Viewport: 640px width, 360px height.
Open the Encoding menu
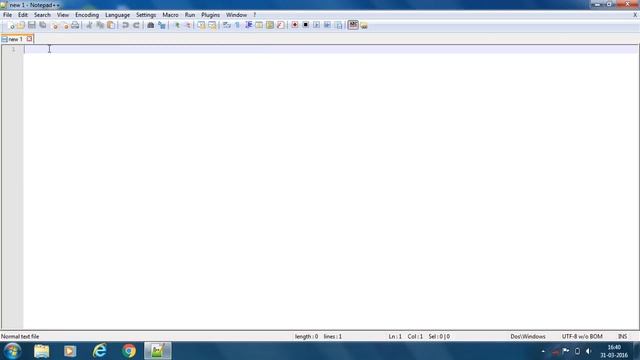87,15
